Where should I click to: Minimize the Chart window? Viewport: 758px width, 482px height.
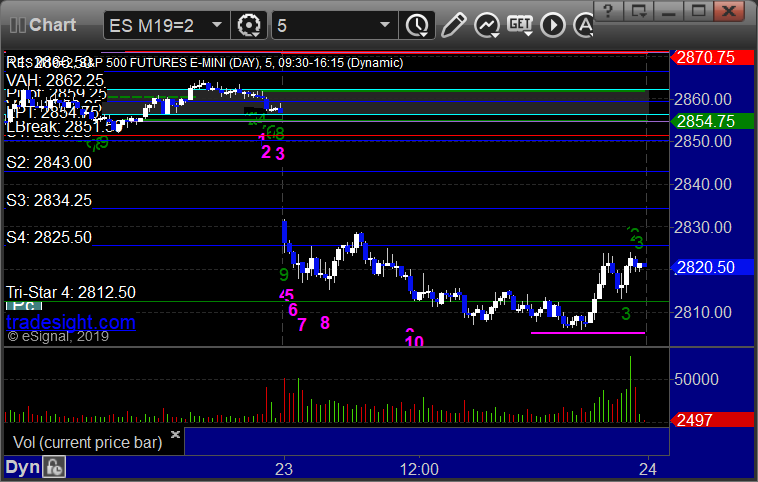668,11
